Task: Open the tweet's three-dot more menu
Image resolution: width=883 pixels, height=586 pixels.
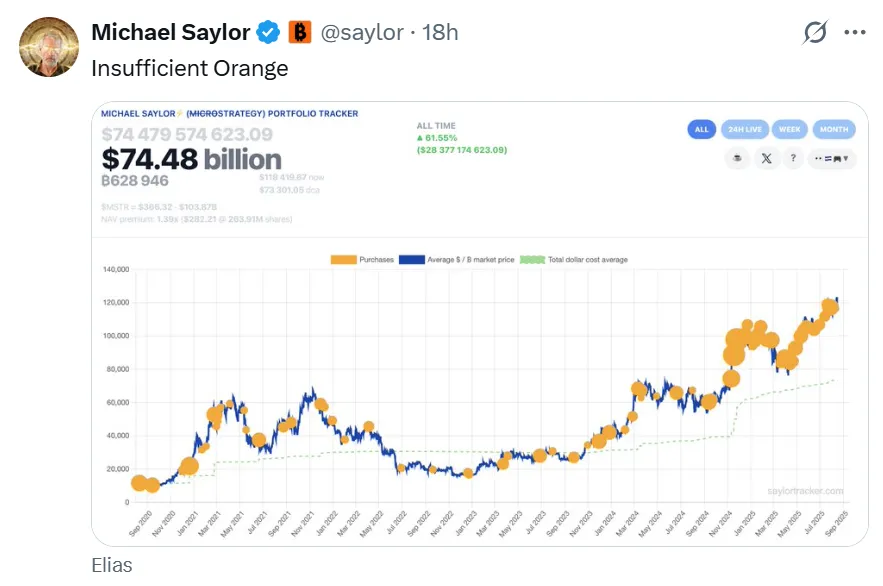Action: pos(855,33)
